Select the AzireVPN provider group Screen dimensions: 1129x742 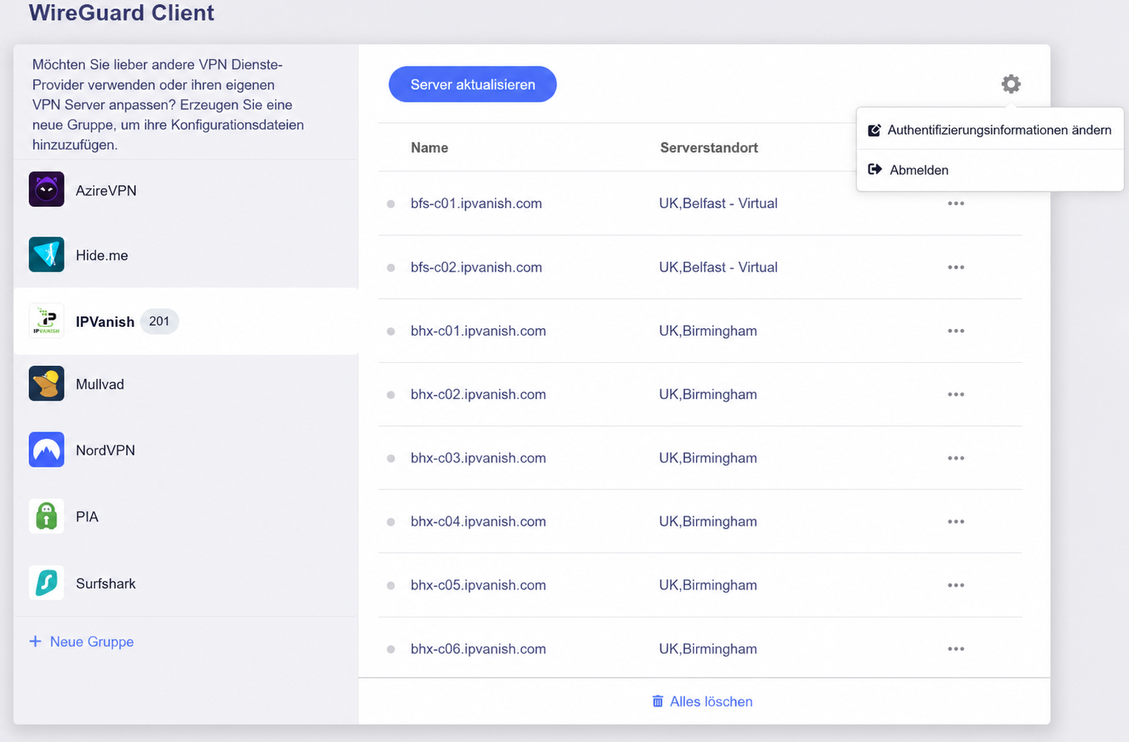(x=186, y=190)
